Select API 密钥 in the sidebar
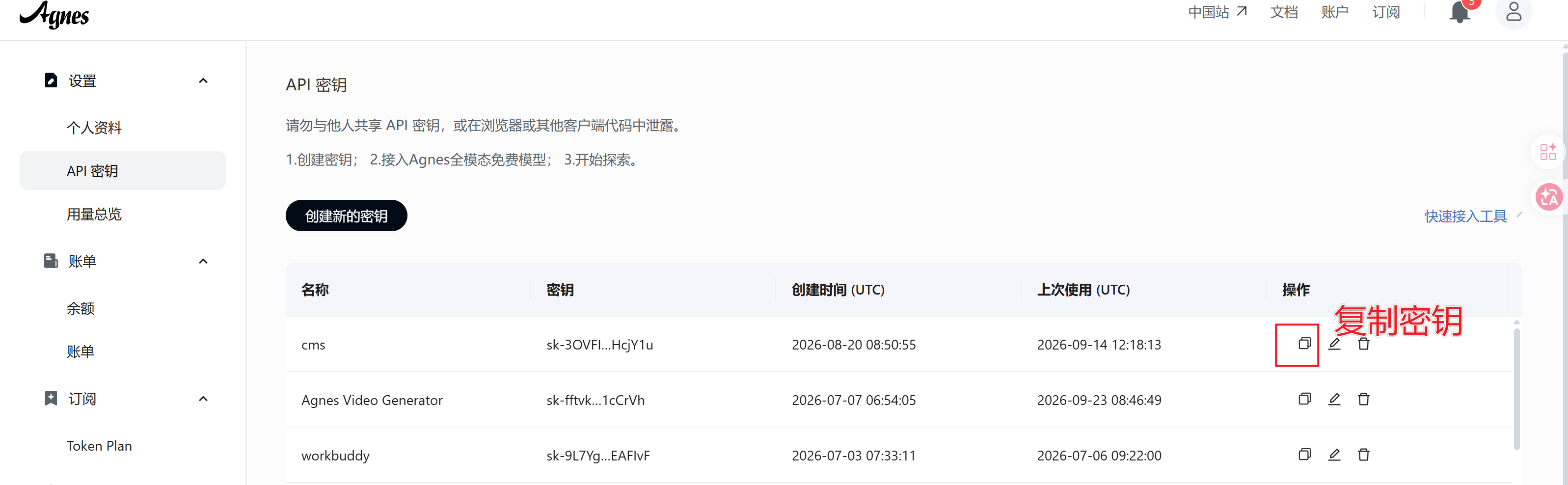This screenshot has height=485, width=1568. 122,170
